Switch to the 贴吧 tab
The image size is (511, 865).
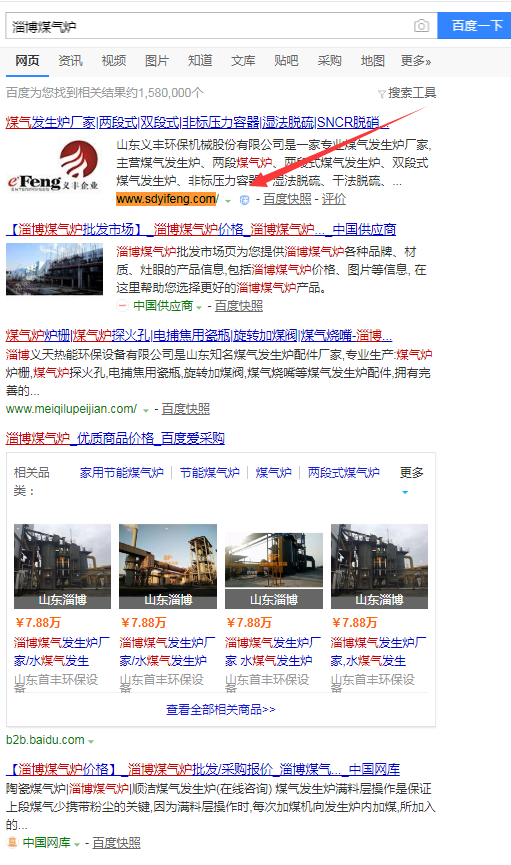click(286, 61)
